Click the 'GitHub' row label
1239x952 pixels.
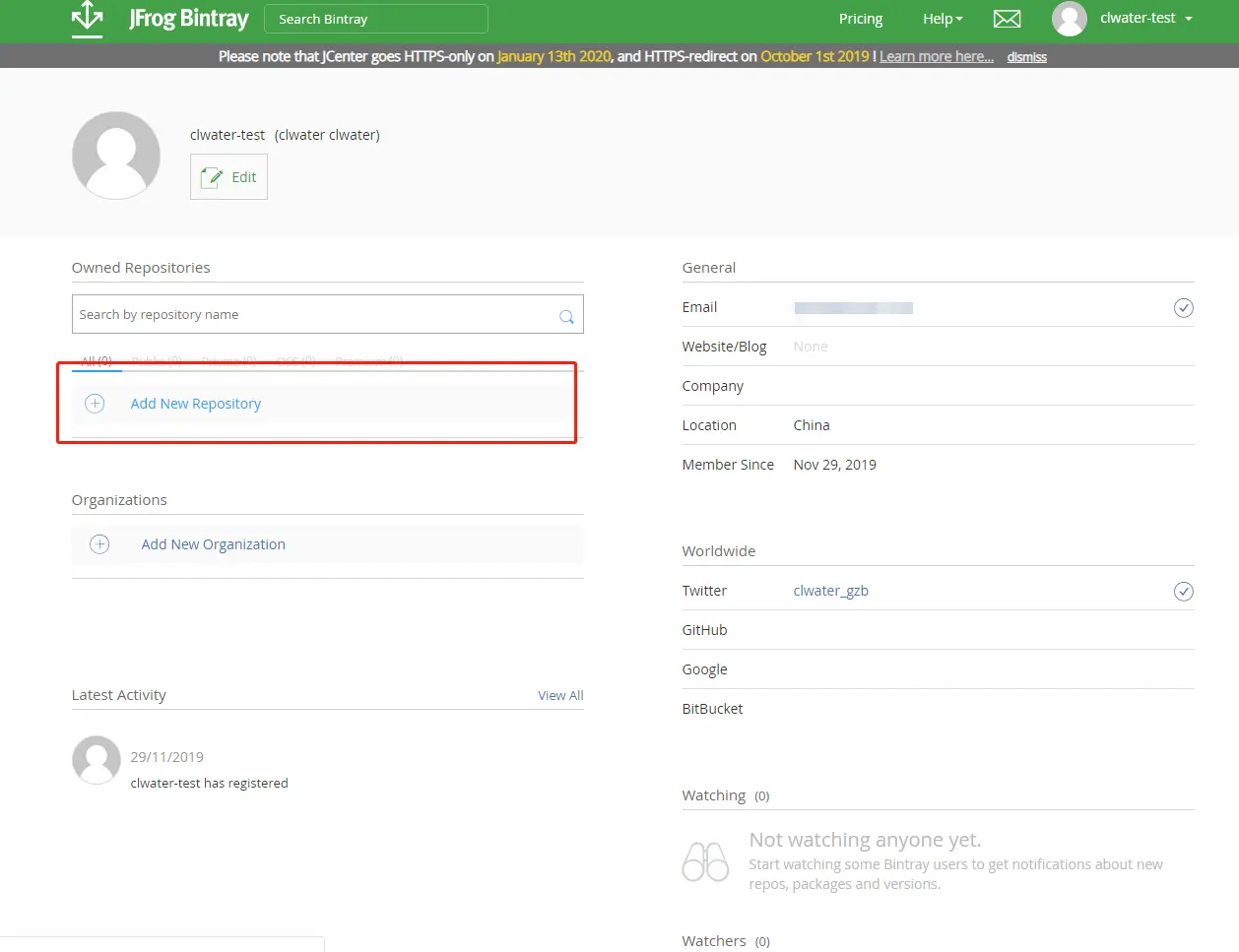coord(705,630)
